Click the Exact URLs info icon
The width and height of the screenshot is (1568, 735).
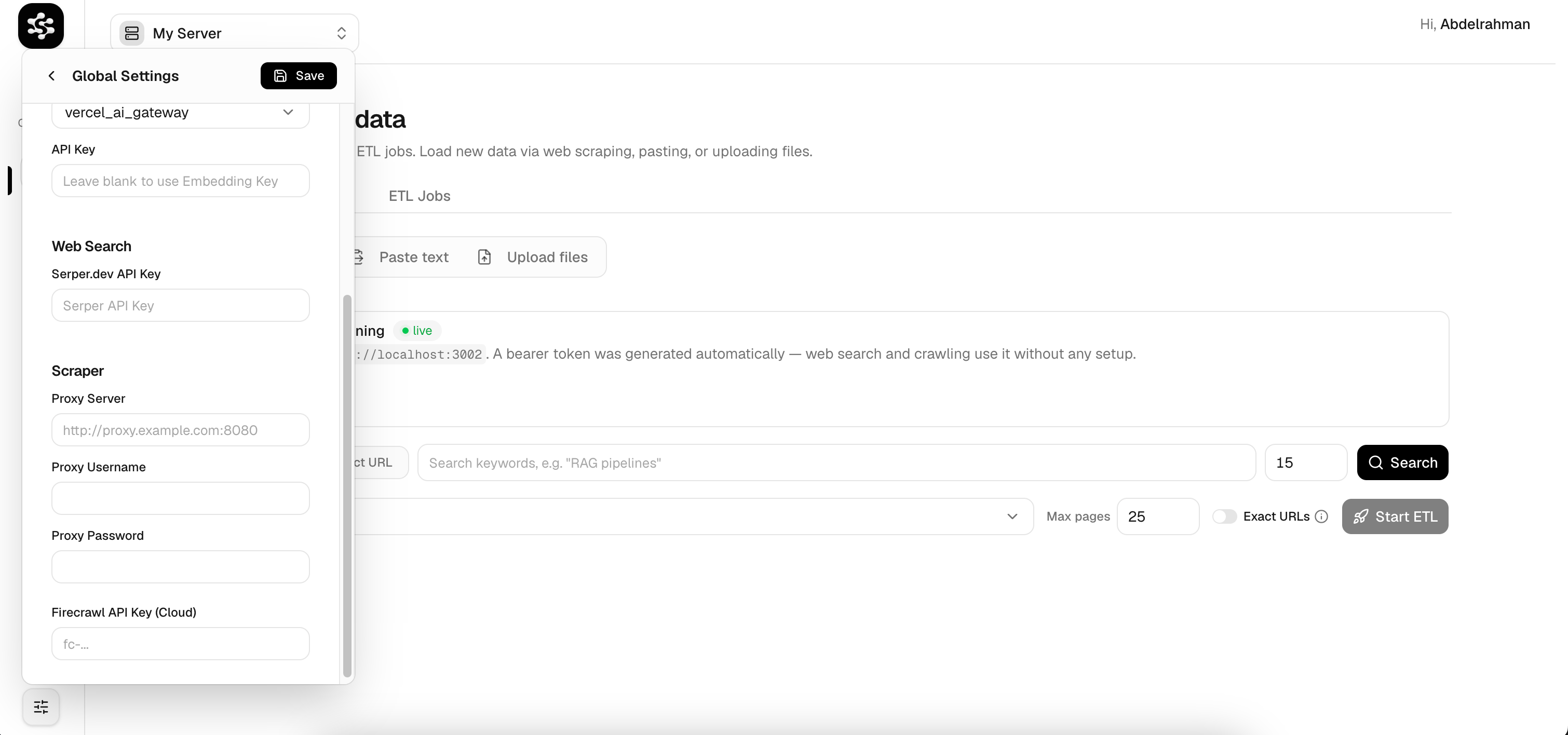[1321, 516]
